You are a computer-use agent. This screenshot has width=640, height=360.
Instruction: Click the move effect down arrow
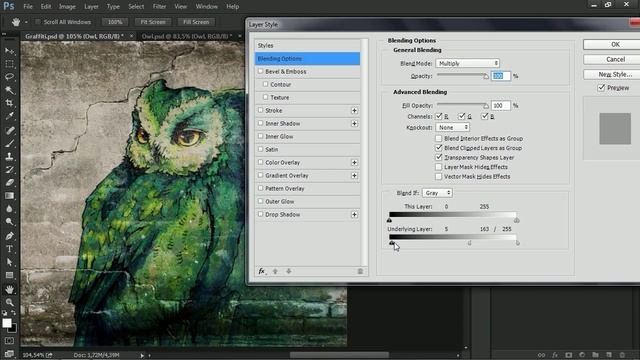[x=289, y=271]
